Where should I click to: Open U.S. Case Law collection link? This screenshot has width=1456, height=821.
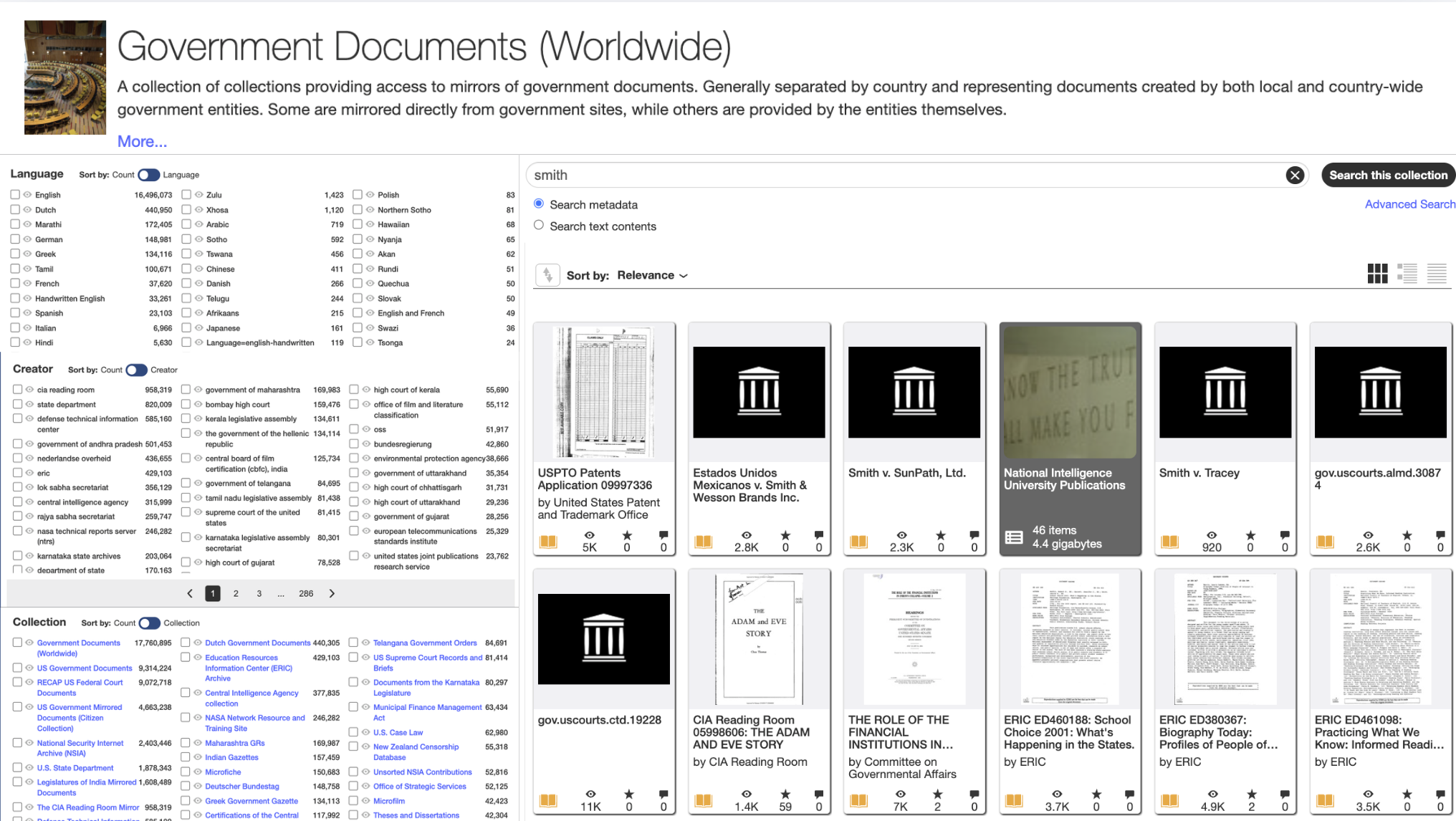pos(398,732)
